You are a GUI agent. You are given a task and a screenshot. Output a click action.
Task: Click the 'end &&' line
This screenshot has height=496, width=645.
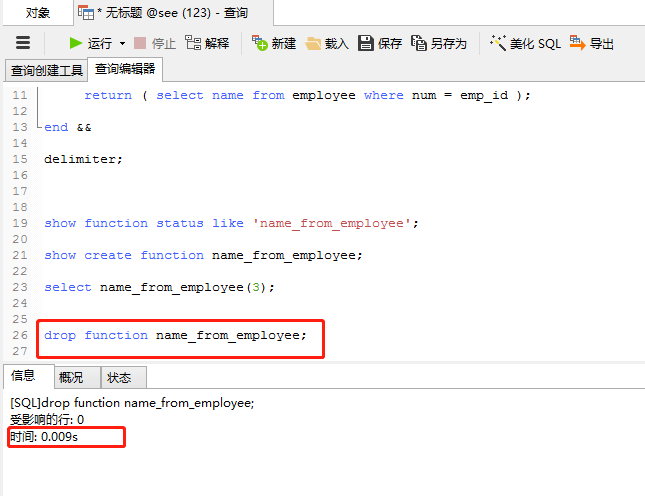68,127
